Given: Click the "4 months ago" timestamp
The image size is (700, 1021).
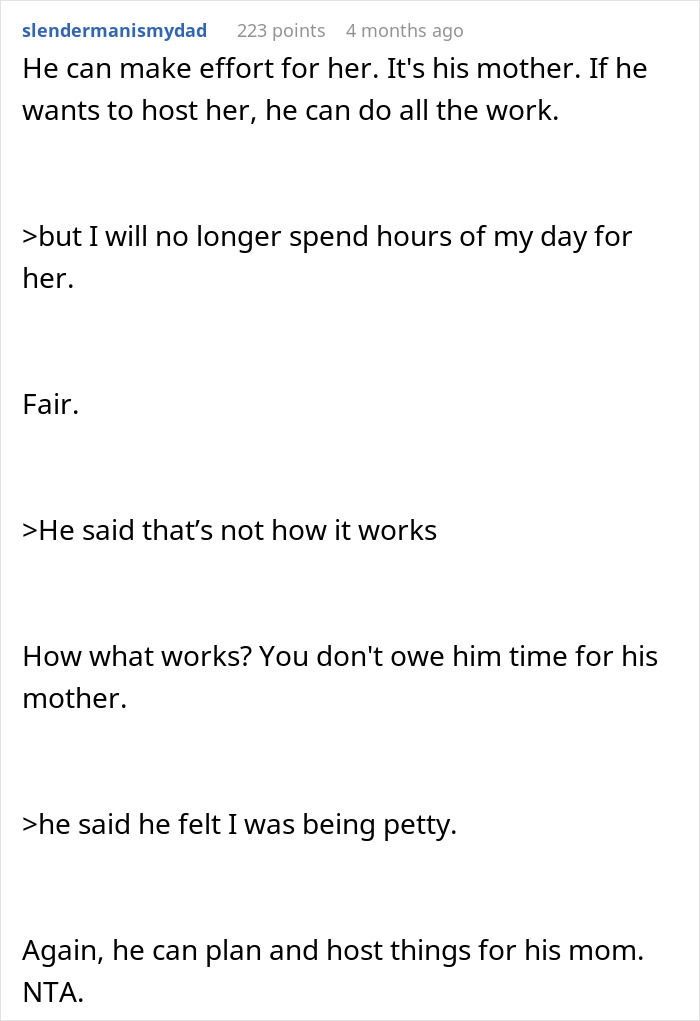Looking at the screenshot, I should pos(404,31).
